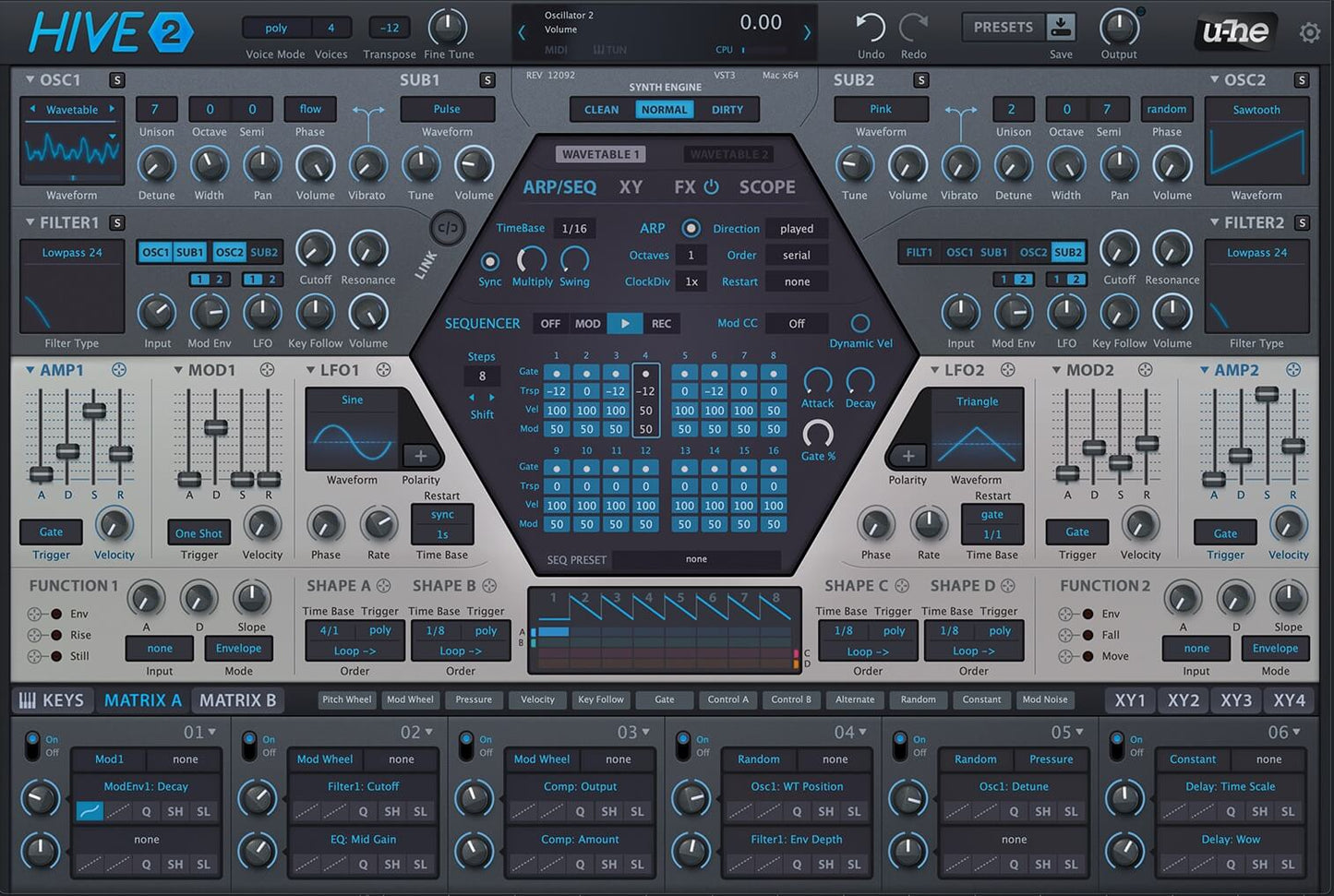Switch to ARP/SEQ tab

[x=559, y=187]
